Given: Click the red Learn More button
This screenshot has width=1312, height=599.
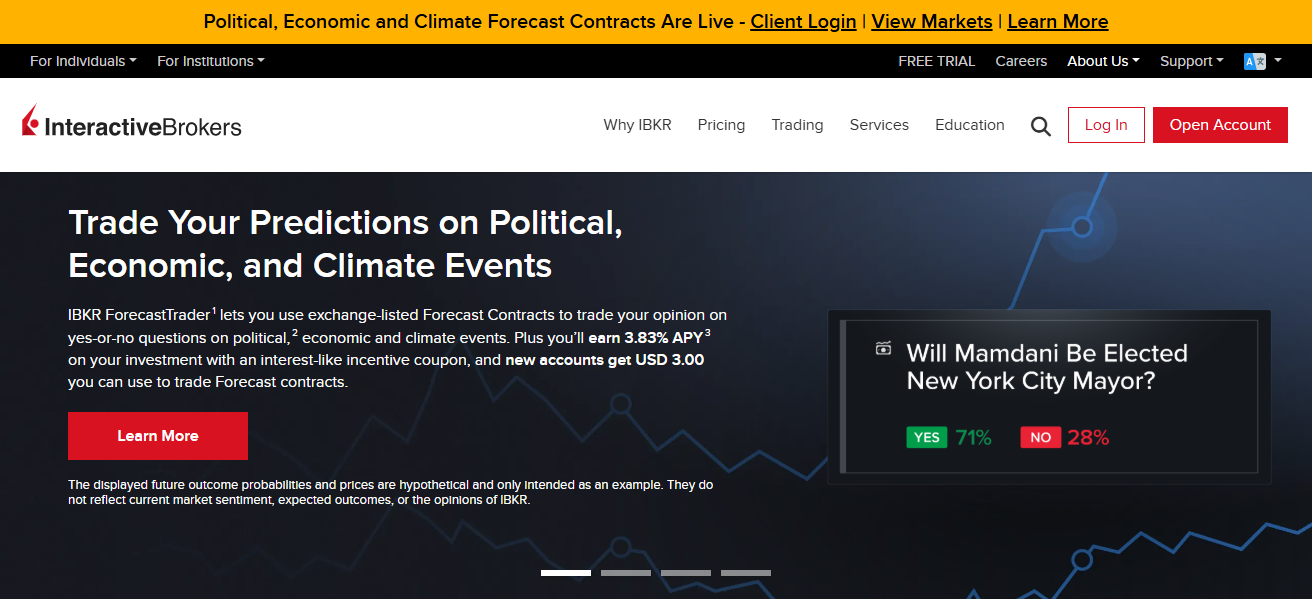Looking at the screenshot, I should click(x=158, y=436).
